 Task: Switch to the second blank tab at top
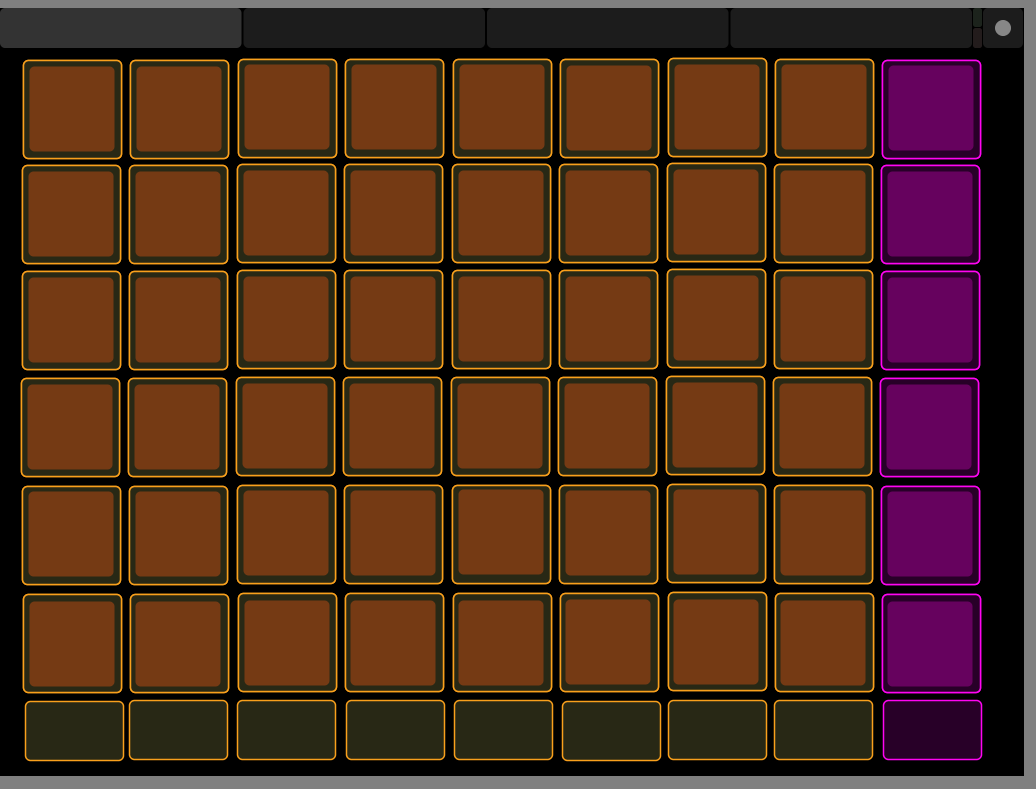point(364,28)
